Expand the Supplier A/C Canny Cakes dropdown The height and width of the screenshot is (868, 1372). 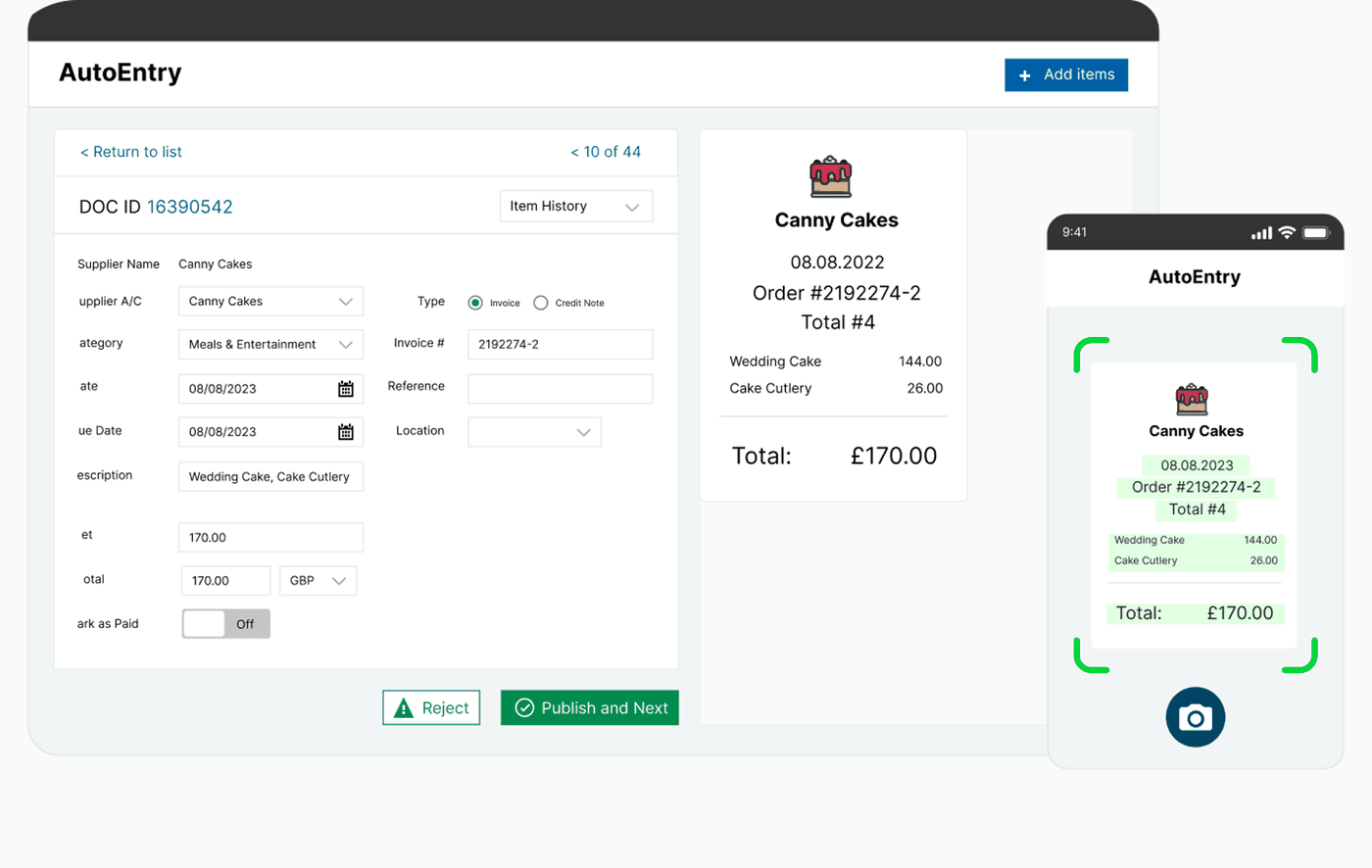click(270, 301)
